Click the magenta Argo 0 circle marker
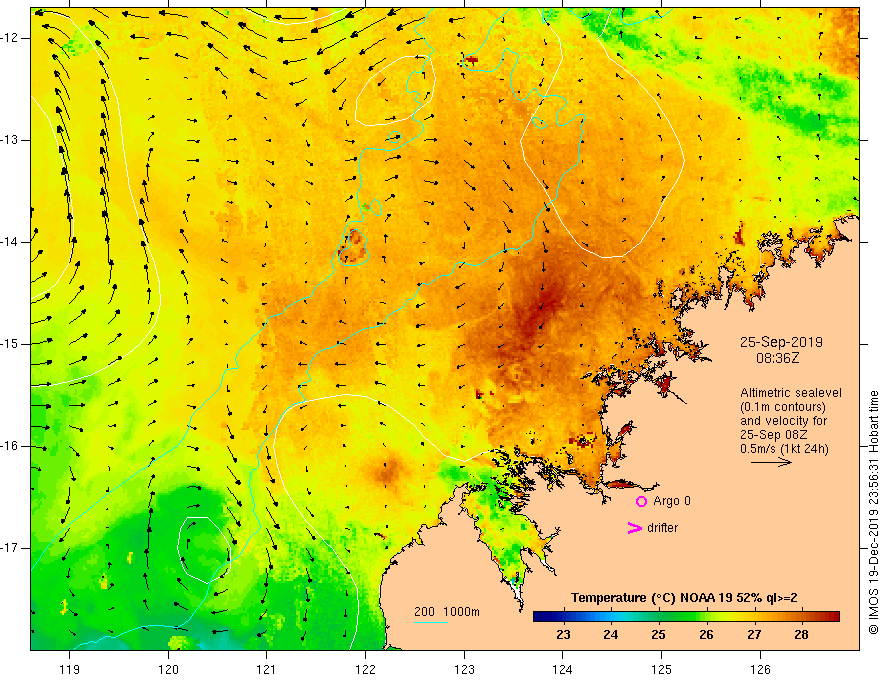Image resolution: width=880 pixels, height=680 pixels. pos(641,502)
